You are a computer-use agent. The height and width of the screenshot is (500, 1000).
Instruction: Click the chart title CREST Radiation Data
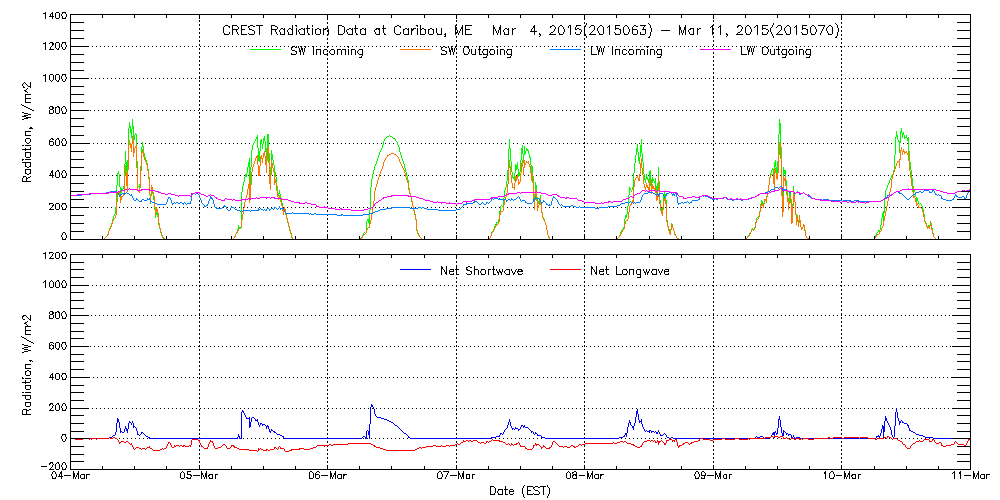coord(530,31)
